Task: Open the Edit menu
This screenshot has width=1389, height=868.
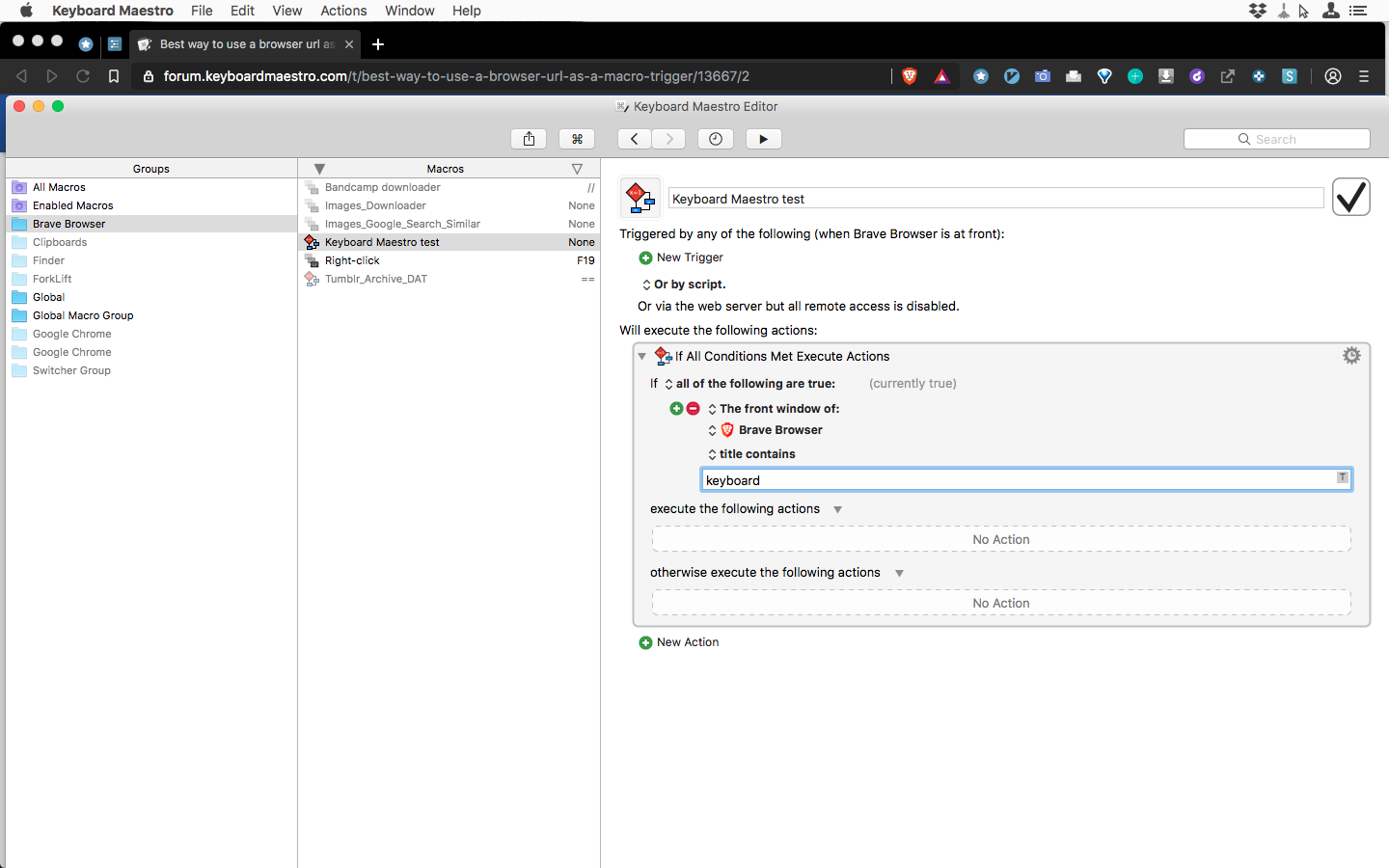Action: [242, 11]
